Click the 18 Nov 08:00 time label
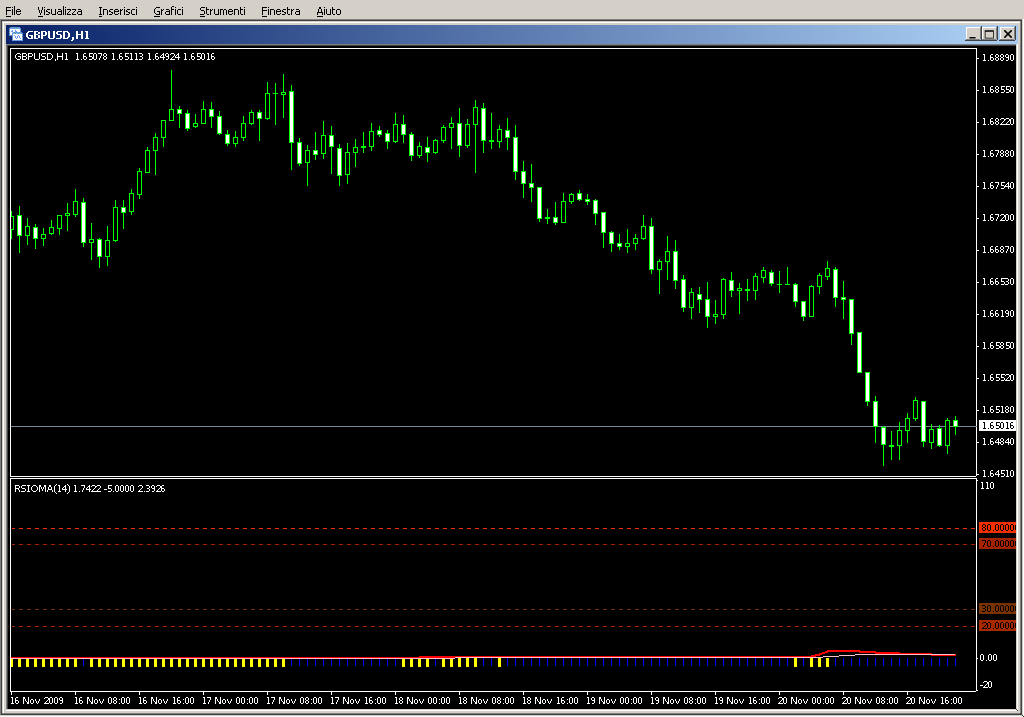 click(486, 701)
